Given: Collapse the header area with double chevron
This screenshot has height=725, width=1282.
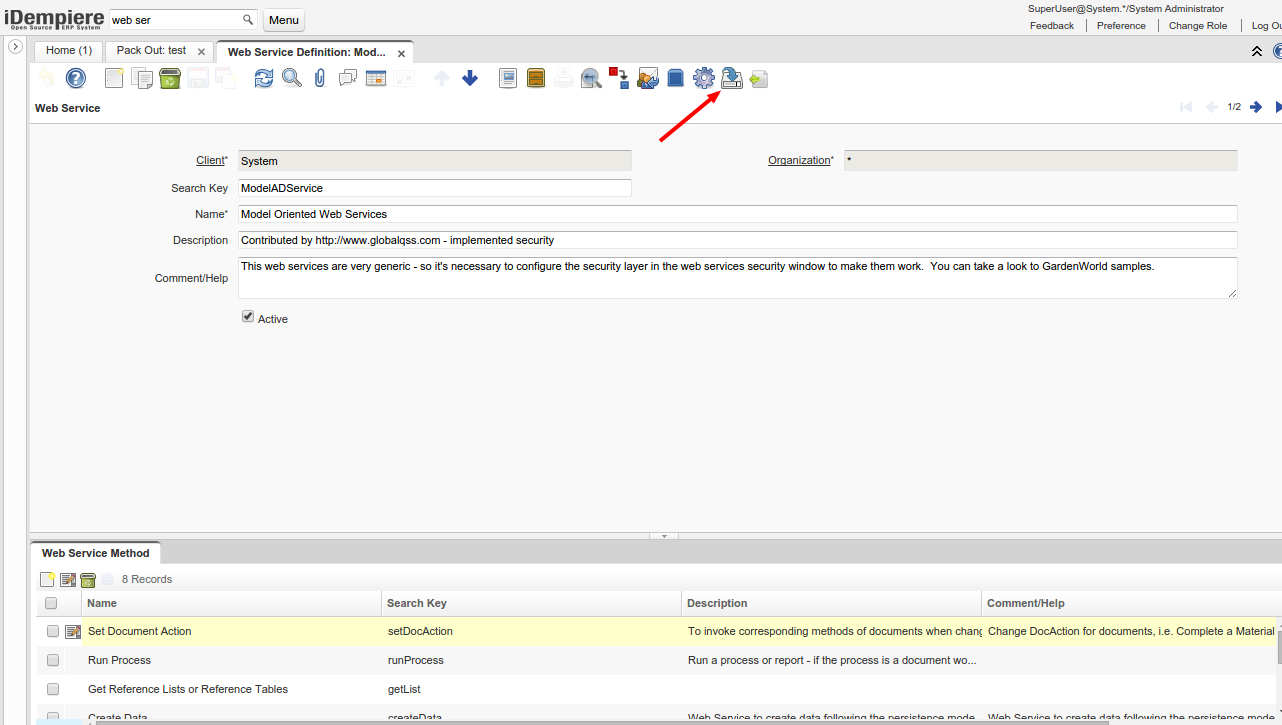Looking at the screenshot, I should click(x=1257, y=51).
